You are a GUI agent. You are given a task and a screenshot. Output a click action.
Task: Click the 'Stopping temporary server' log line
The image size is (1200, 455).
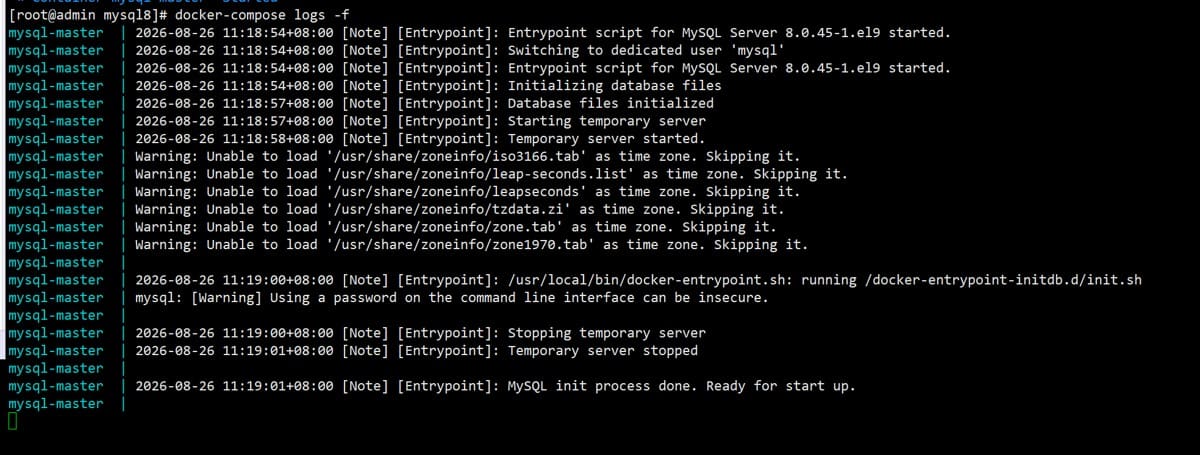(x=607, y=333)
